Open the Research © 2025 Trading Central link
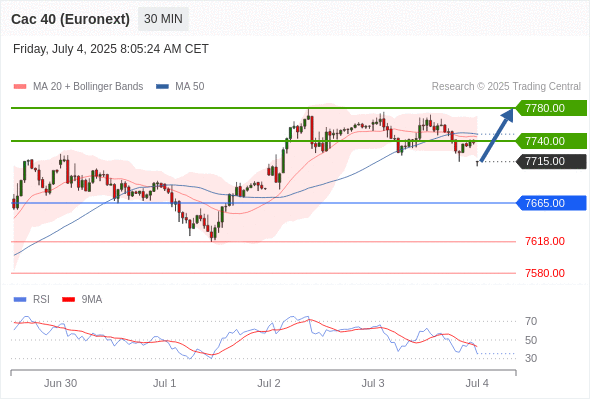The height and width of the screenshot is (400, 590). click(x=506, y=87)
